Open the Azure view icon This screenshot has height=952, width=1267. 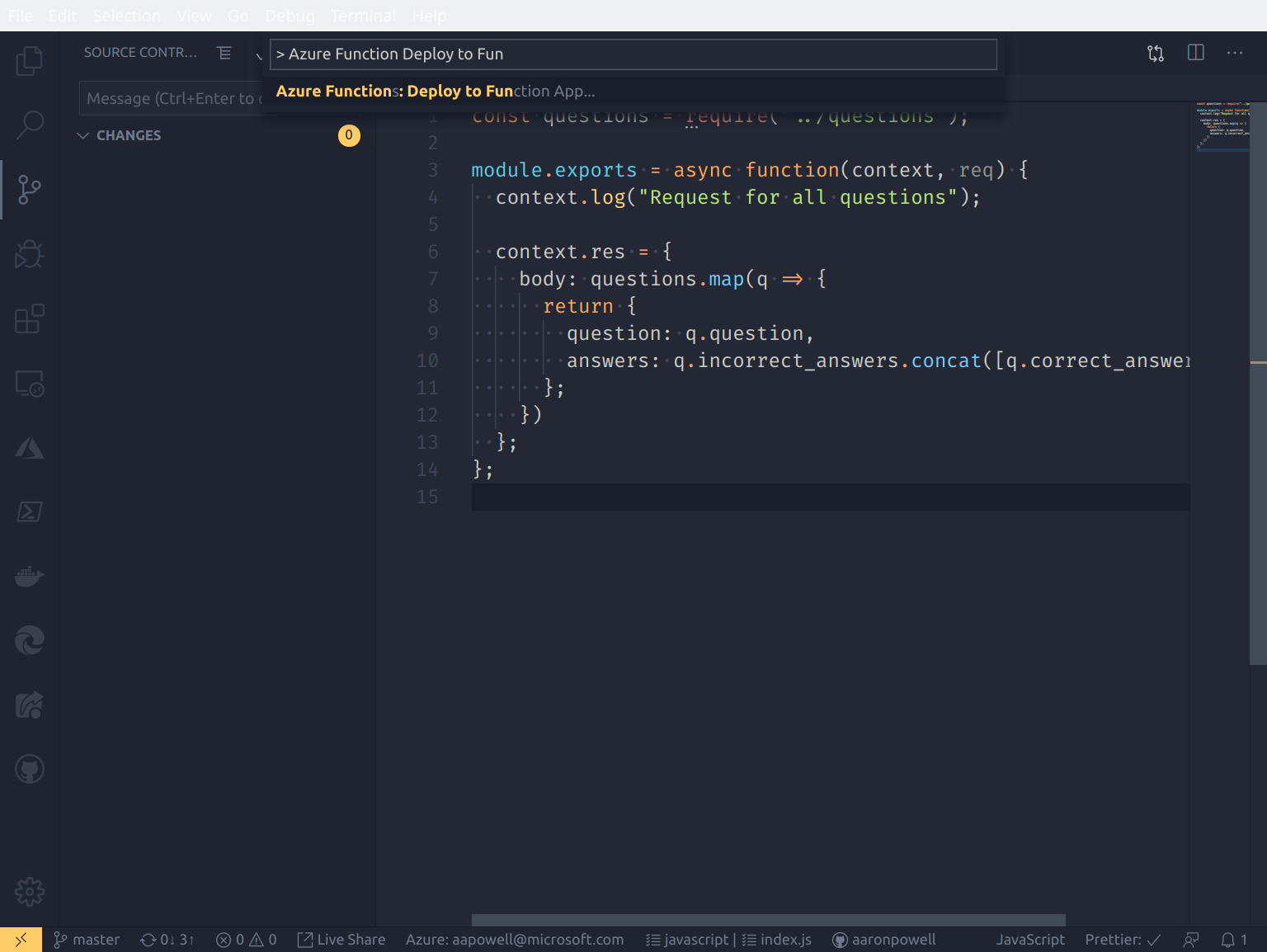pyautogui.click(x=30, y=448)
